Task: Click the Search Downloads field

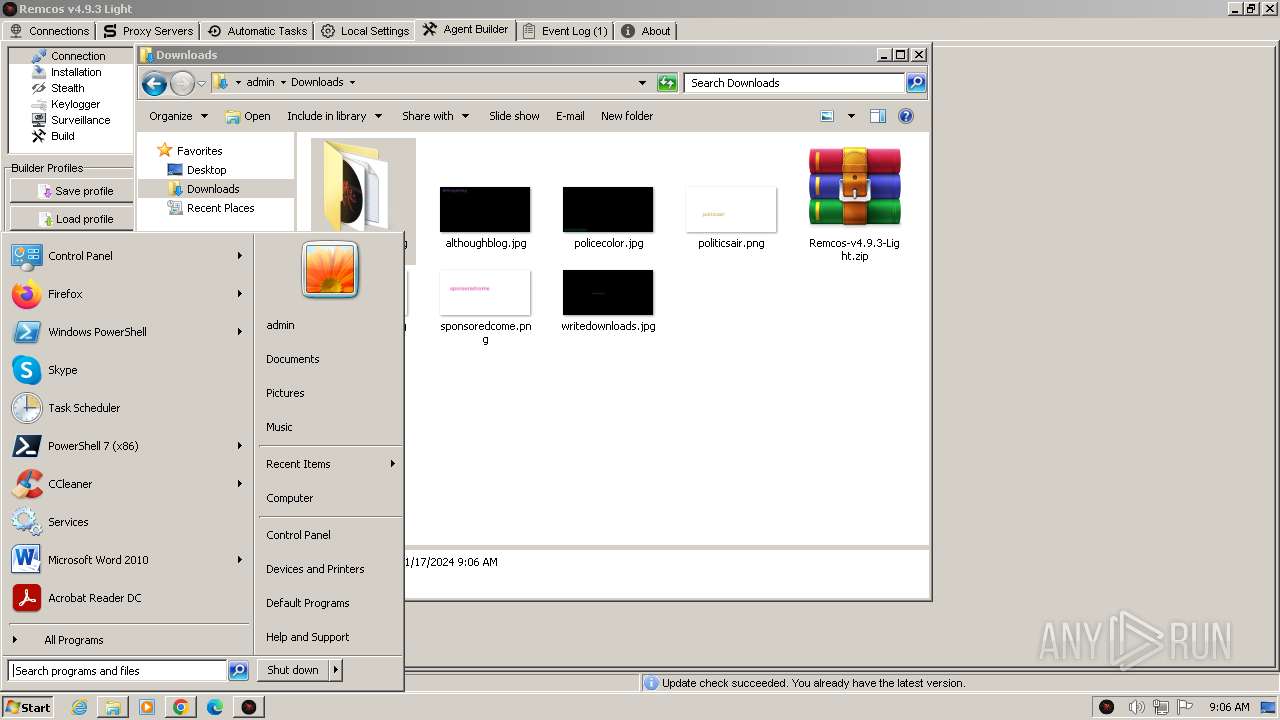Action: (x=795, y=83)
